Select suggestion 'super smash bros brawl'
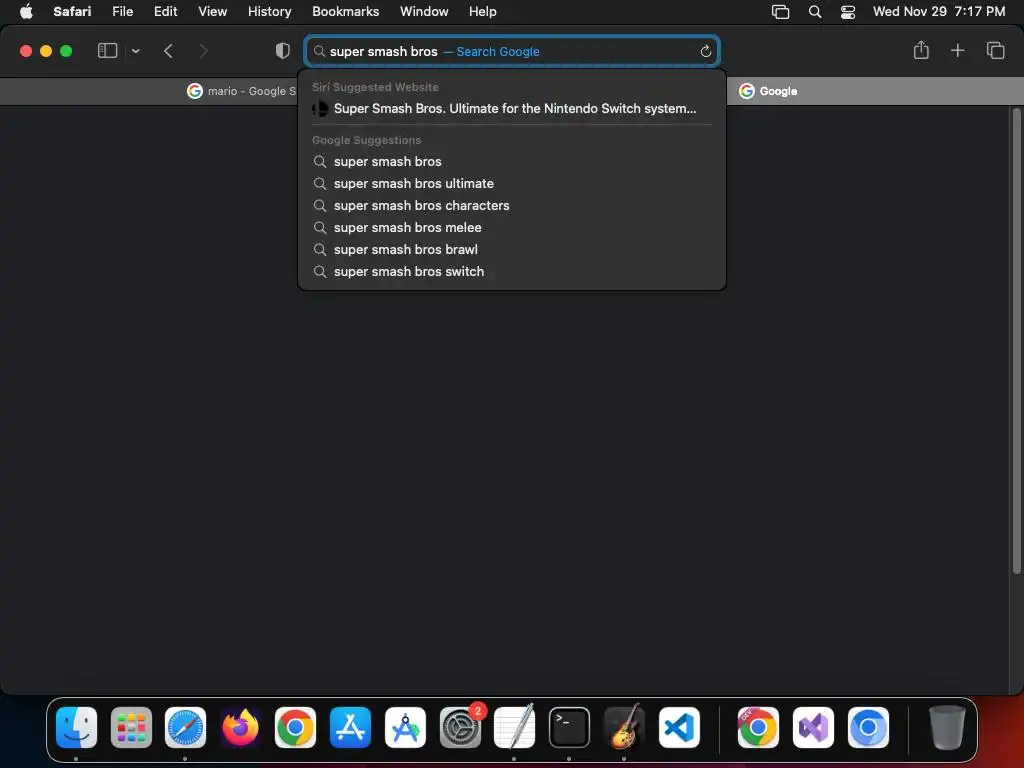Image resolution: width=1024 pixels, height=768 pixels. pyautogui.click(x=511, y=249)
